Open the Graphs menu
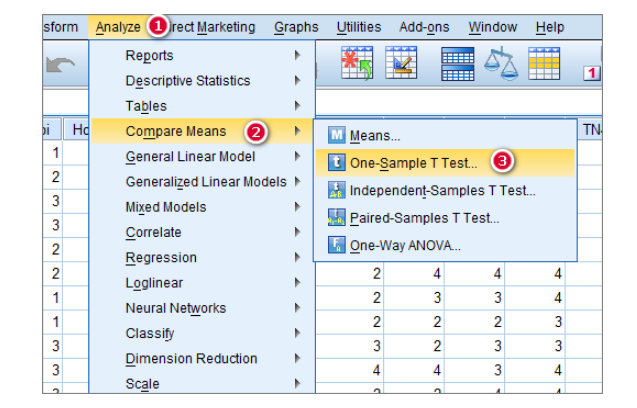This screenshot has height=408, width=637. click(296, 27)
